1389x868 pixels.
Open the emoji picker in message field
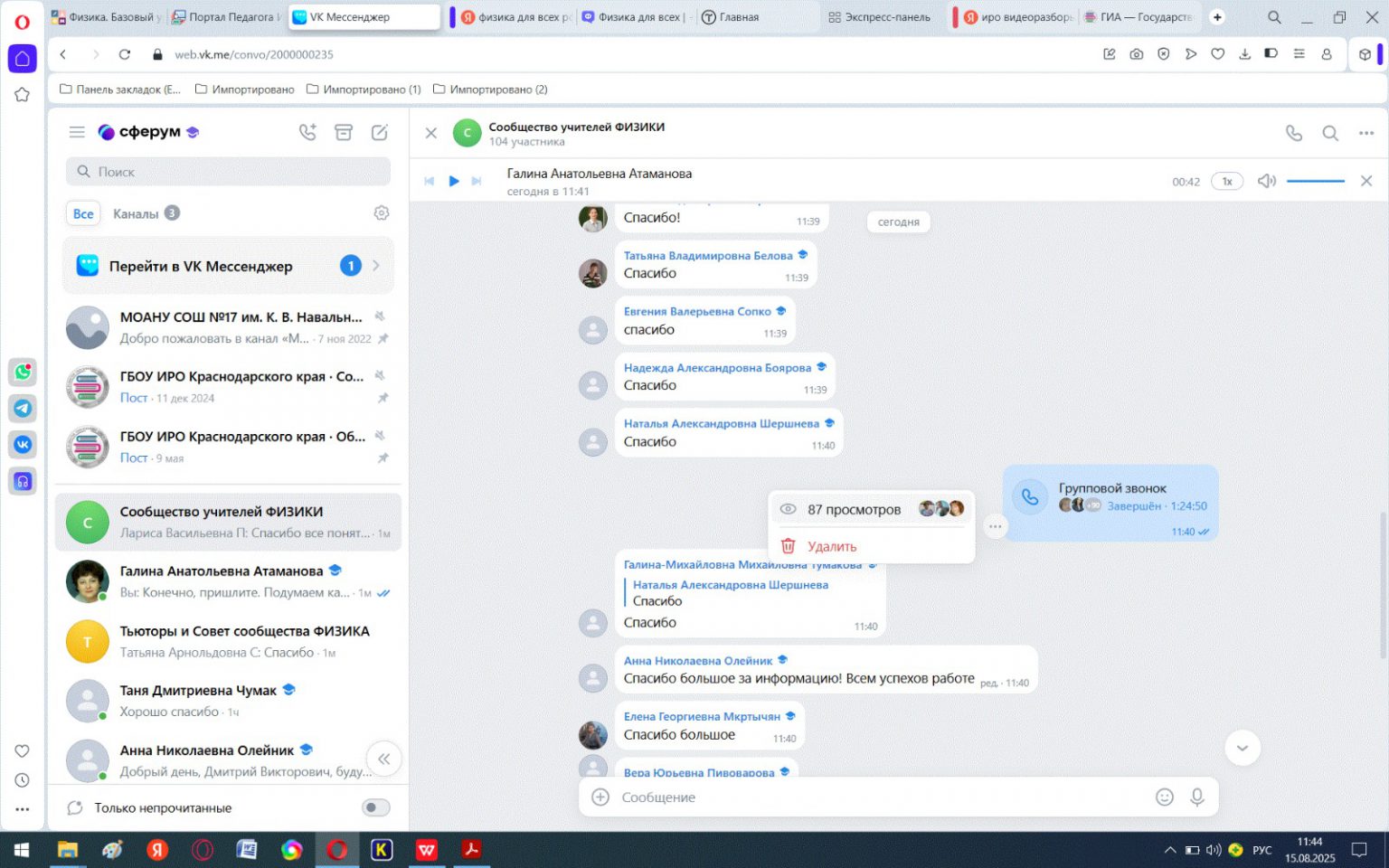[x=1165, y=797]
